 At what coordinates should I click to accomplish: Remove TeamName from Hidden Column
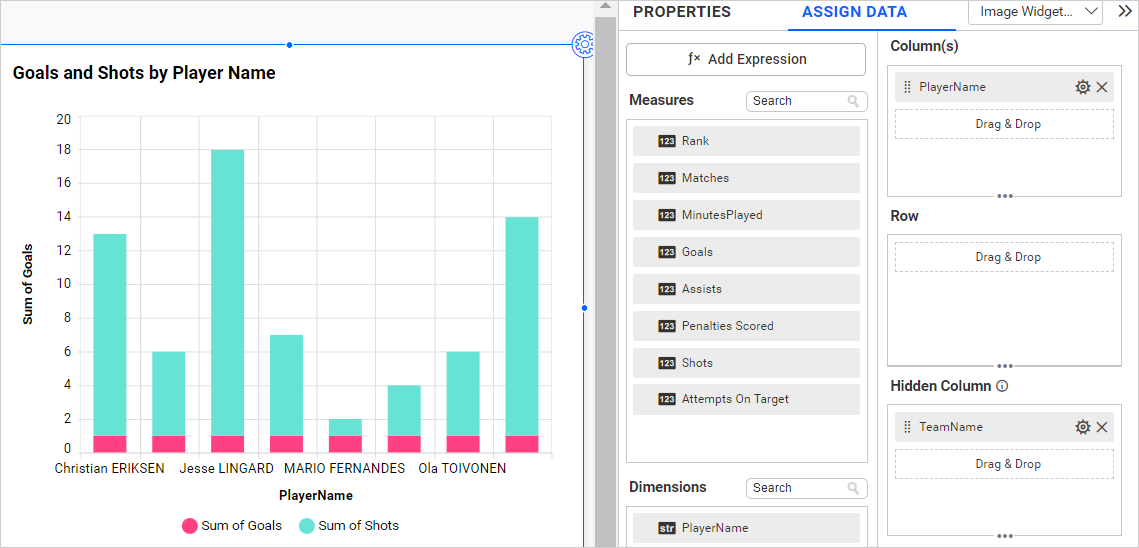point(1102,427)
